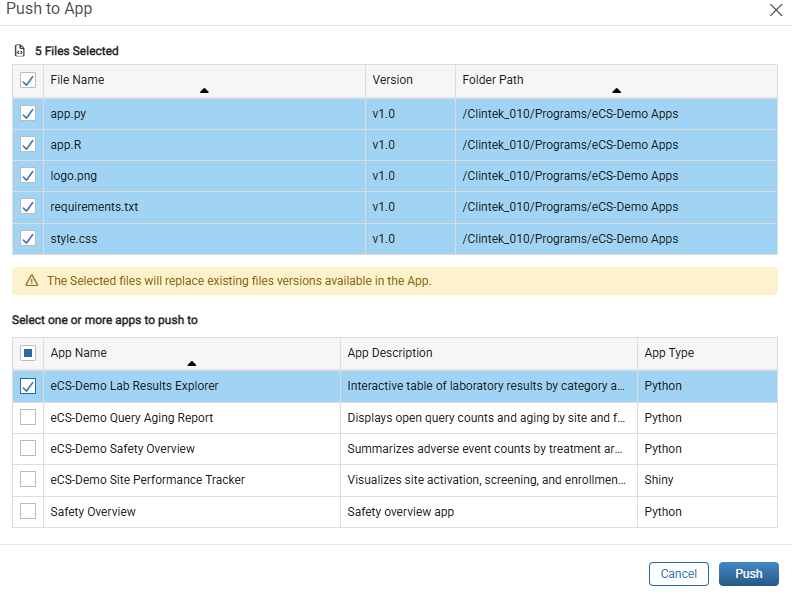The image size is (792, 601).
Task: Select the app.py file name
Action: [68, 114]
